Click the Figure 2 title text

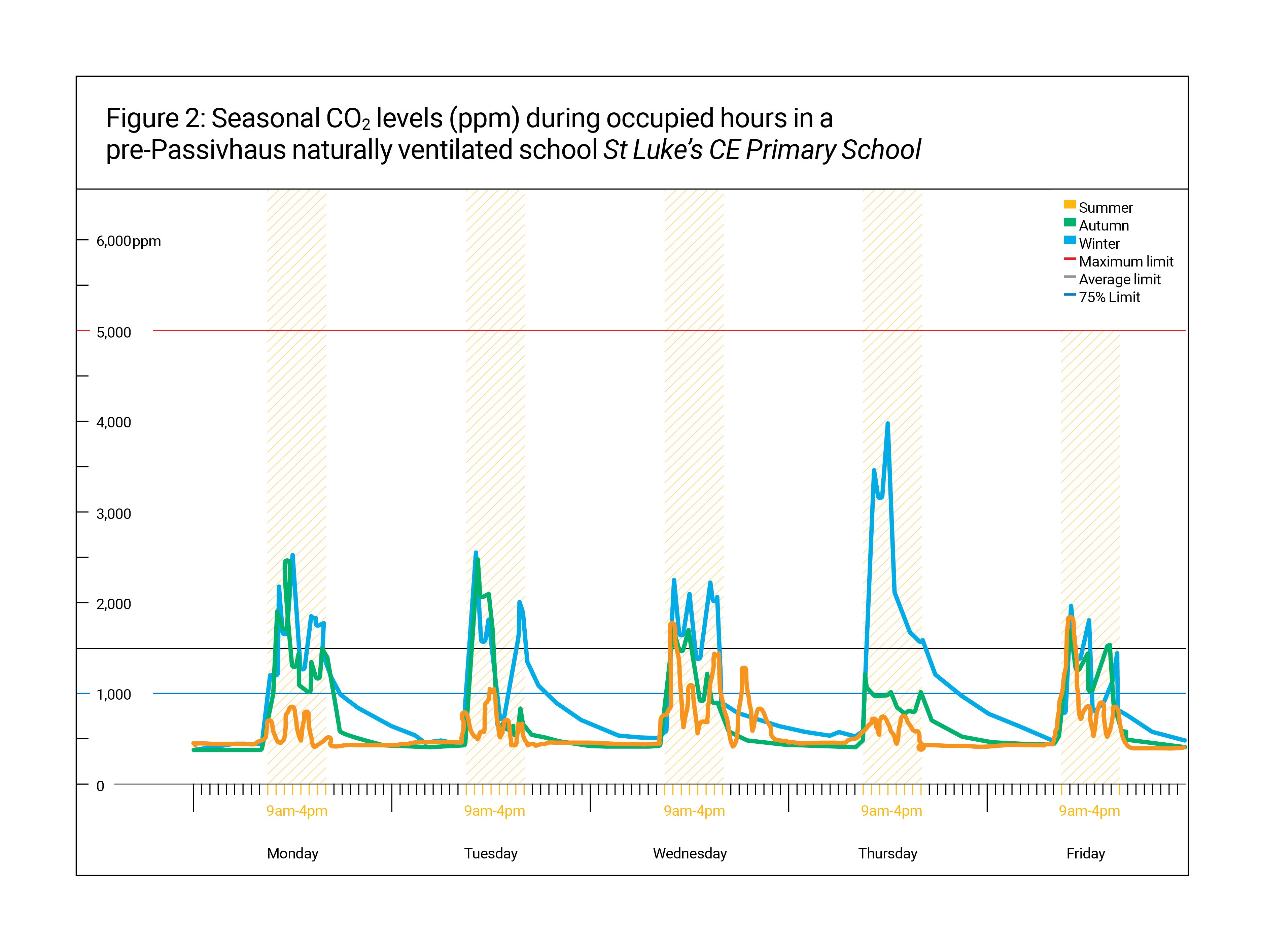coord(469,119)
